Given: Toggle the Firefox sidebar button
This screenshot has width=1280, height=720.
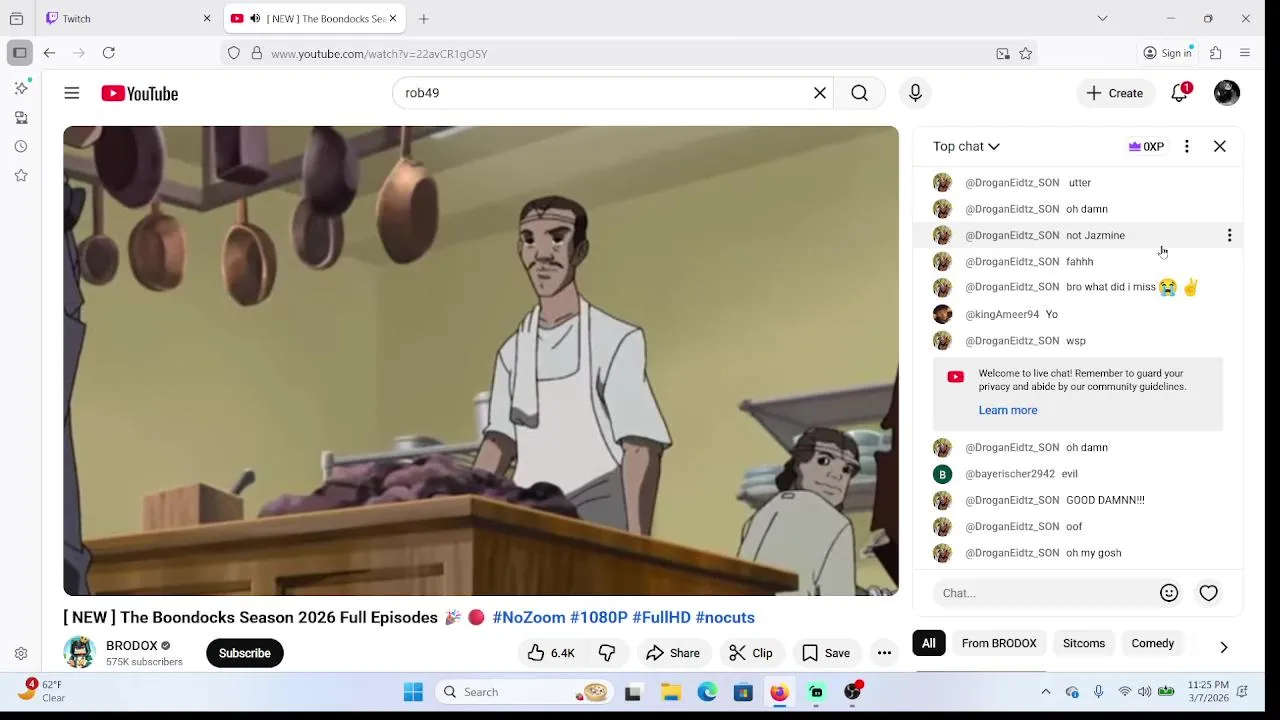Looking at the screenshot, I should click(19, 53).
